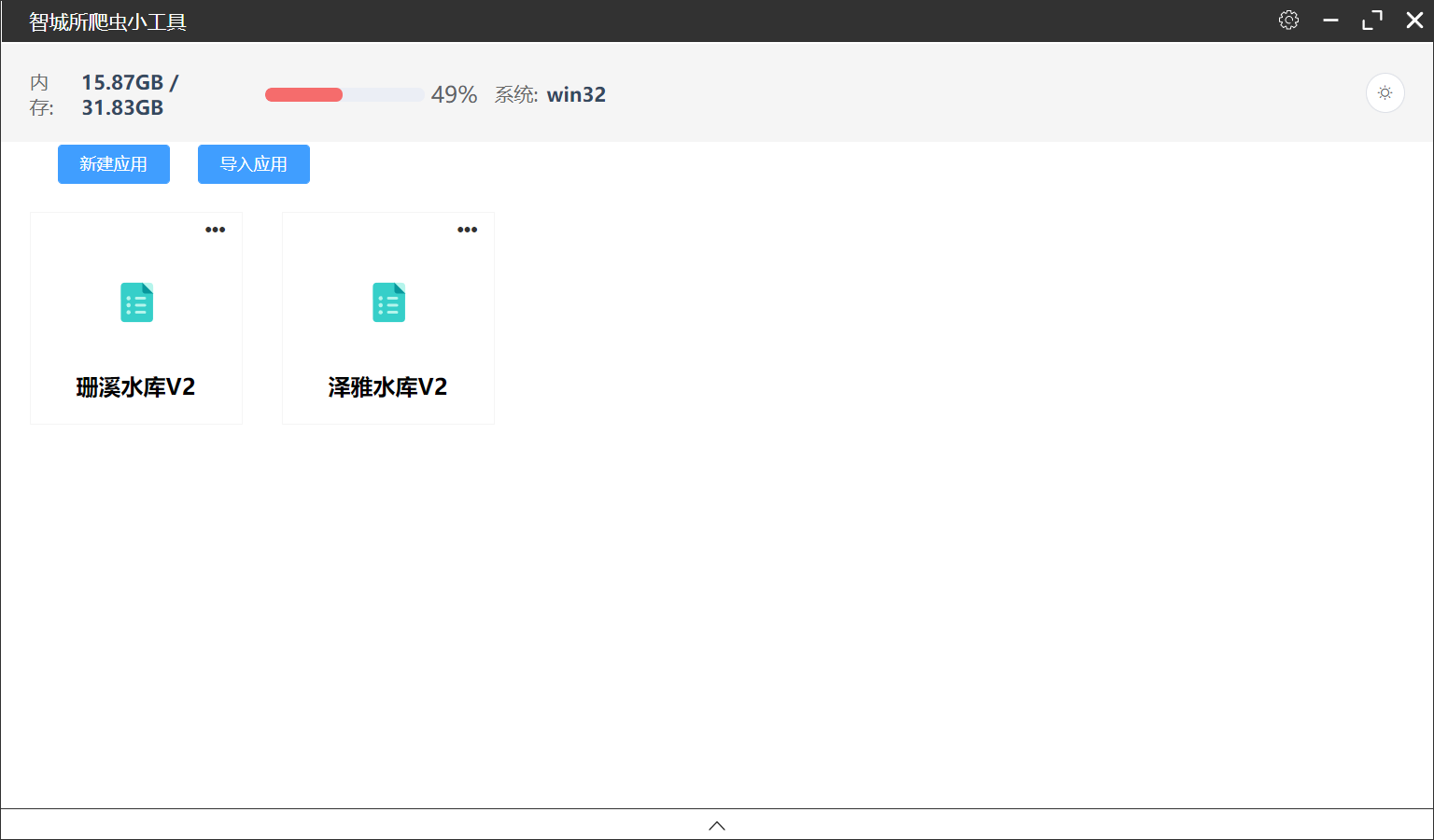
Task: Open the options menu on 泽雅水库V2 card
Action: (467, 230)
